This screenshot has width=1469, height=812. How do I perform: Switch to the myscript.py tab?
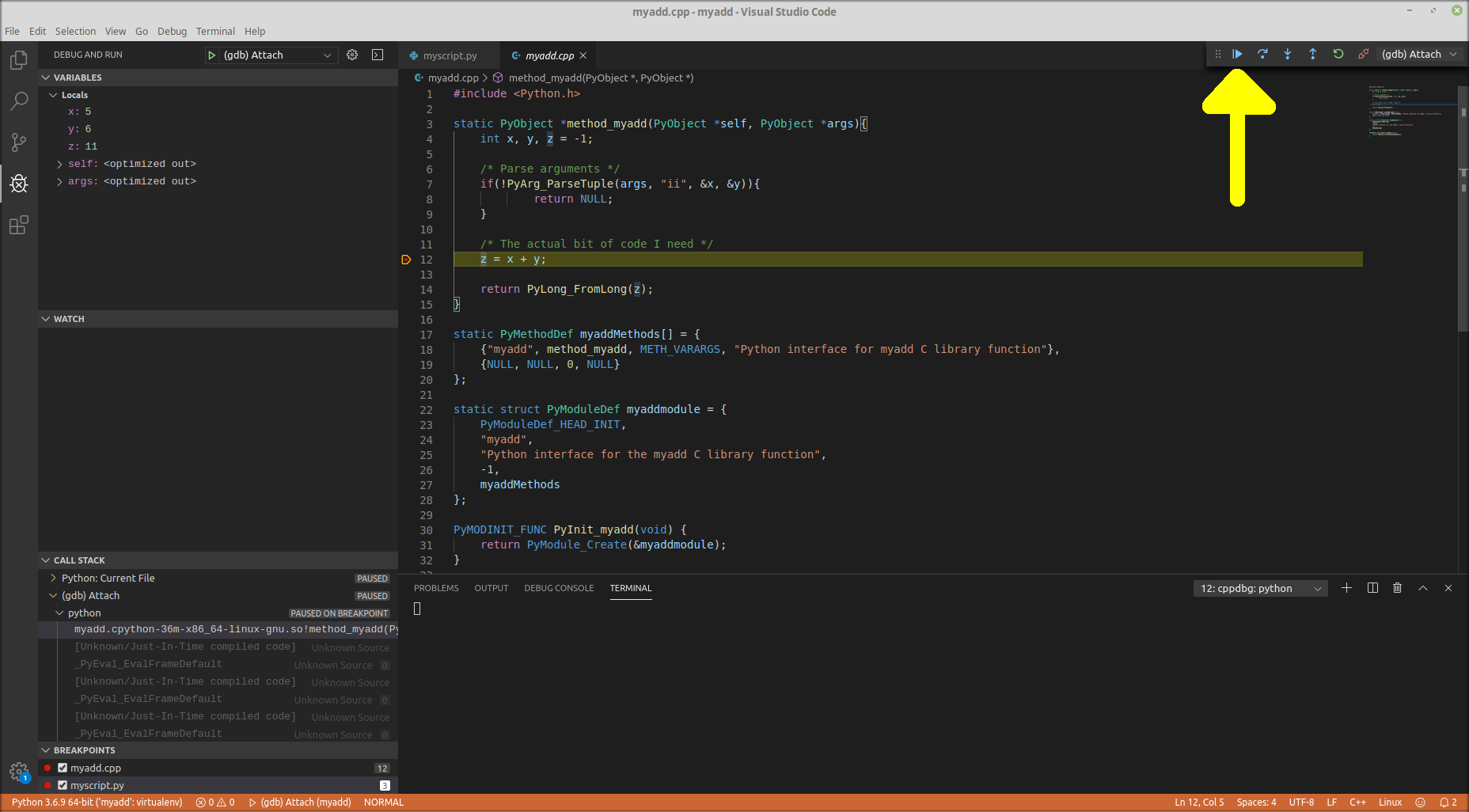(448, 55)
